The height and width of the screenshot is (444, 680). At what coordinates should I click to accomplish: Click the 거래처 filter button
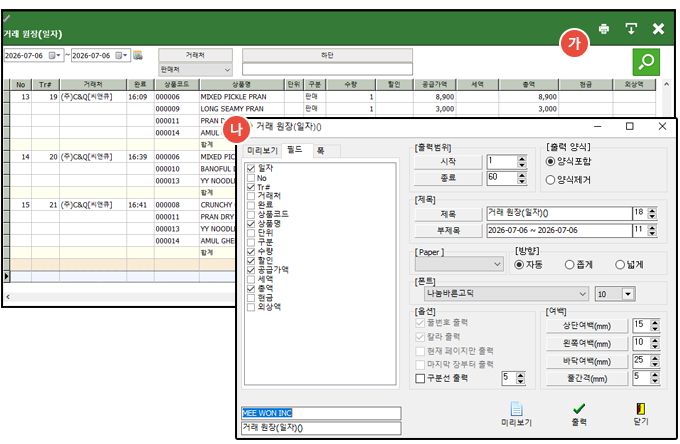pos(195,55)
